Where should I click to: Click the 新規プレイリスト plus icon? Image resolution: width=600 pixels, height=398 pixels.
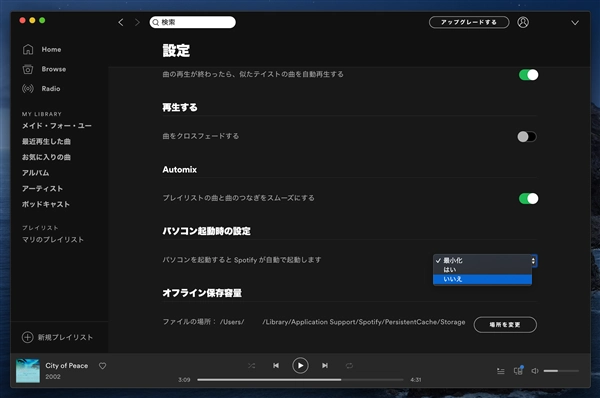28,337
